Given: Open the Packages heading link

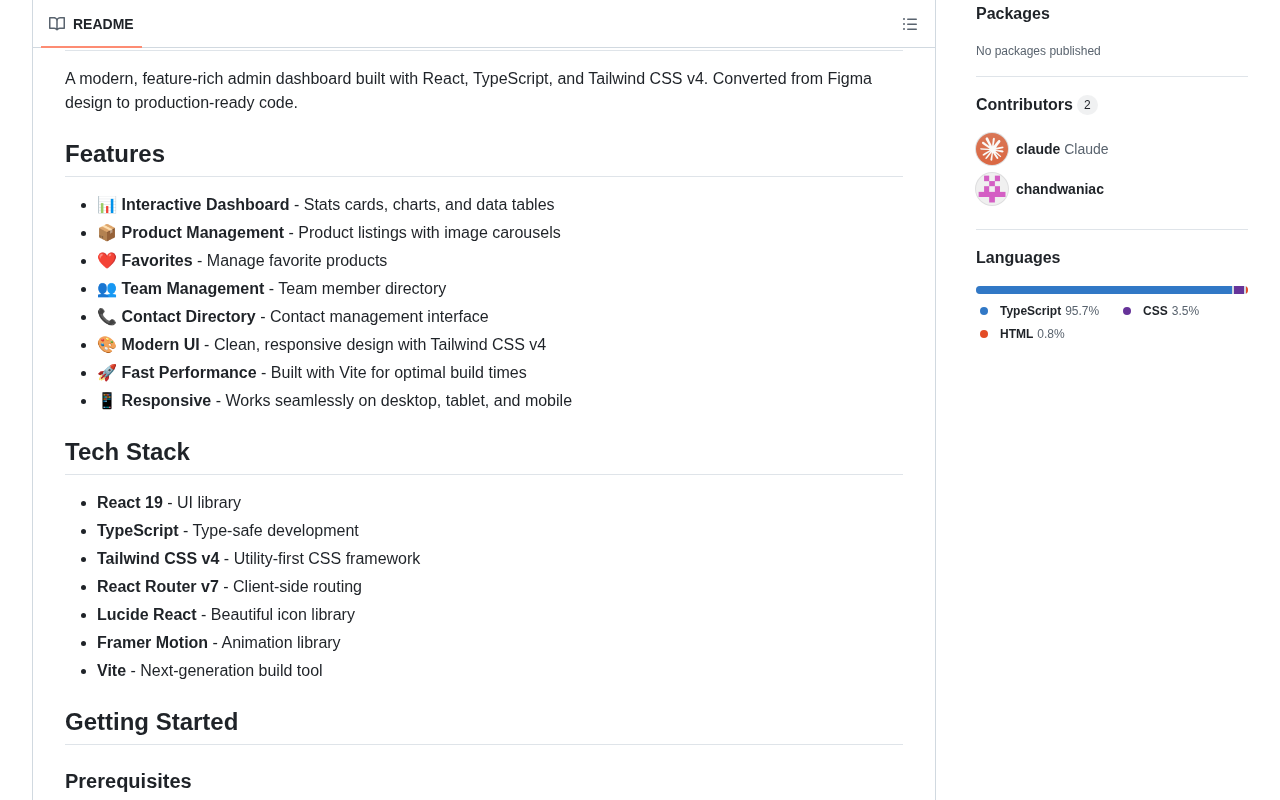Looking at the screenshot, I should click(x=1013, y=14).
